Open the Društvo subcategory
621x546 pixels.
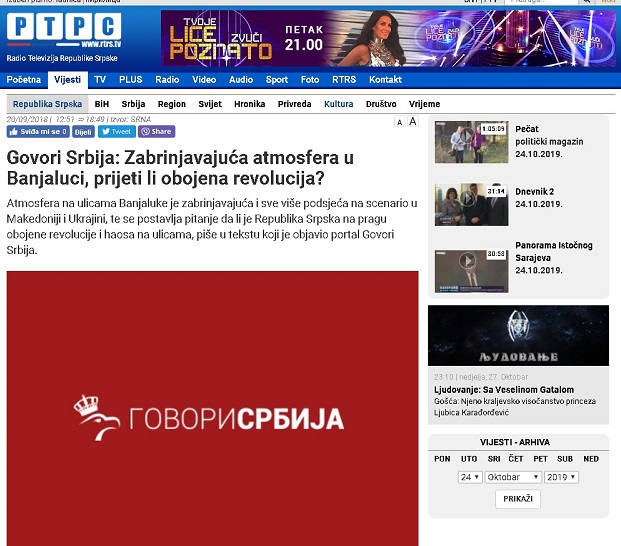[x=381, y=104]
